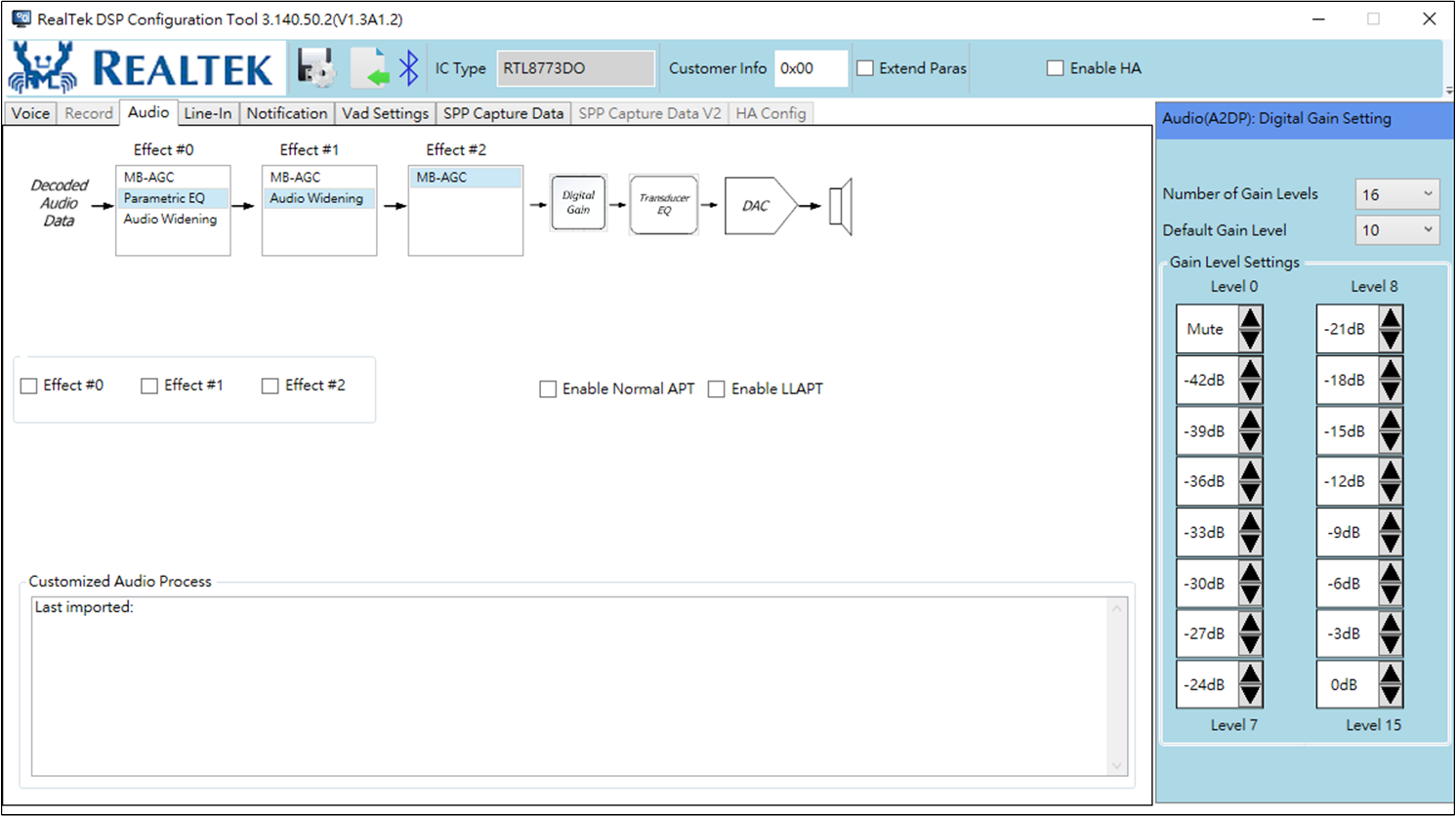Screen dimensions: 1456x816
Task: Decrease the Mute level 0 gain value
Action: [1250, 341]
